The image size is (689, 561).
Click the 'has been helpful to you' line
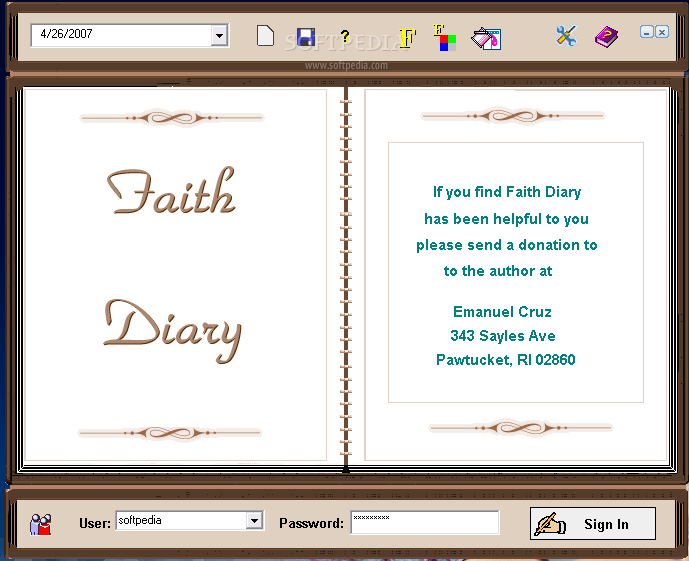point(506,219)
